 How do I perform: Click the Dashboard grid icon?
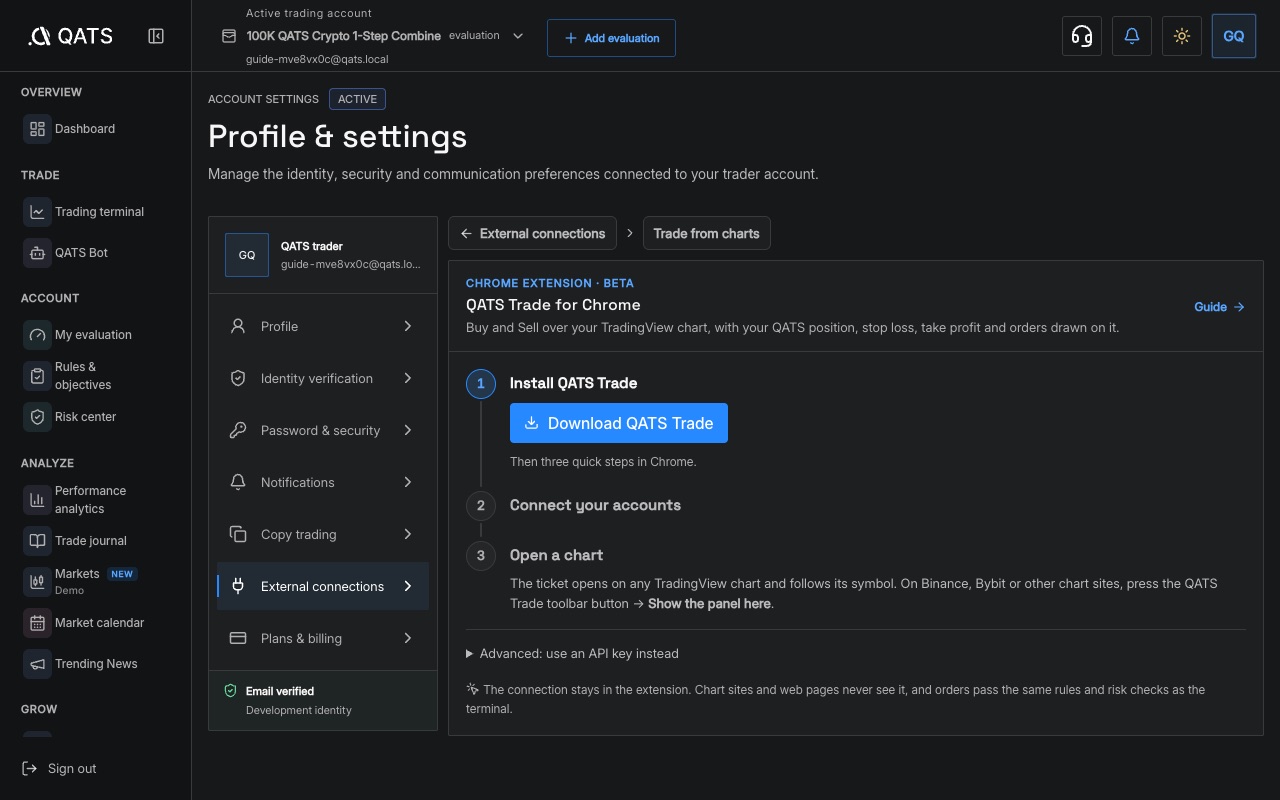coord(37,129)
